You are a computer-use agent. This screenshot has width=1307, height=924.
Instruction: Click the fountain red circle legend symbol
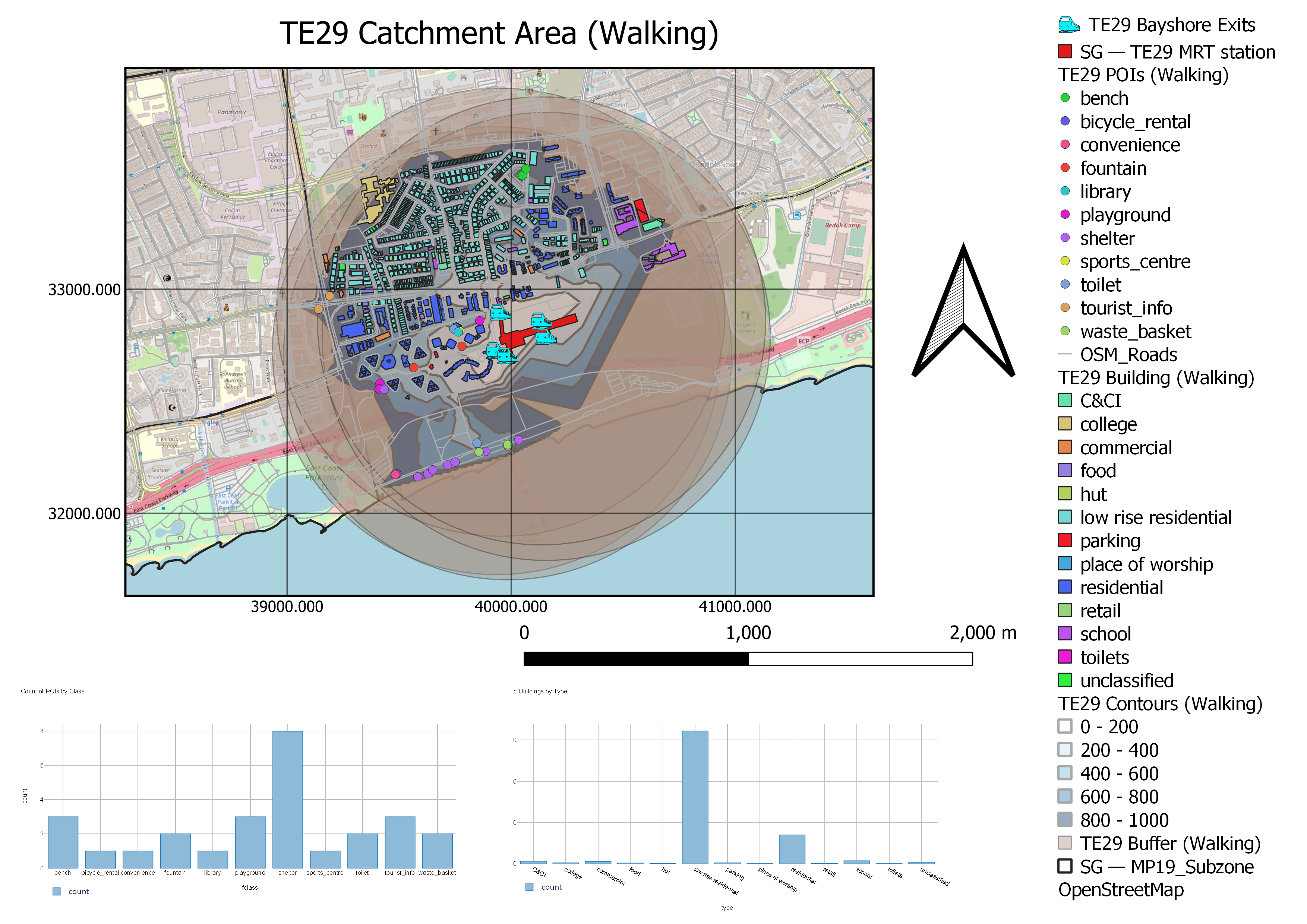pos(1065,168)
